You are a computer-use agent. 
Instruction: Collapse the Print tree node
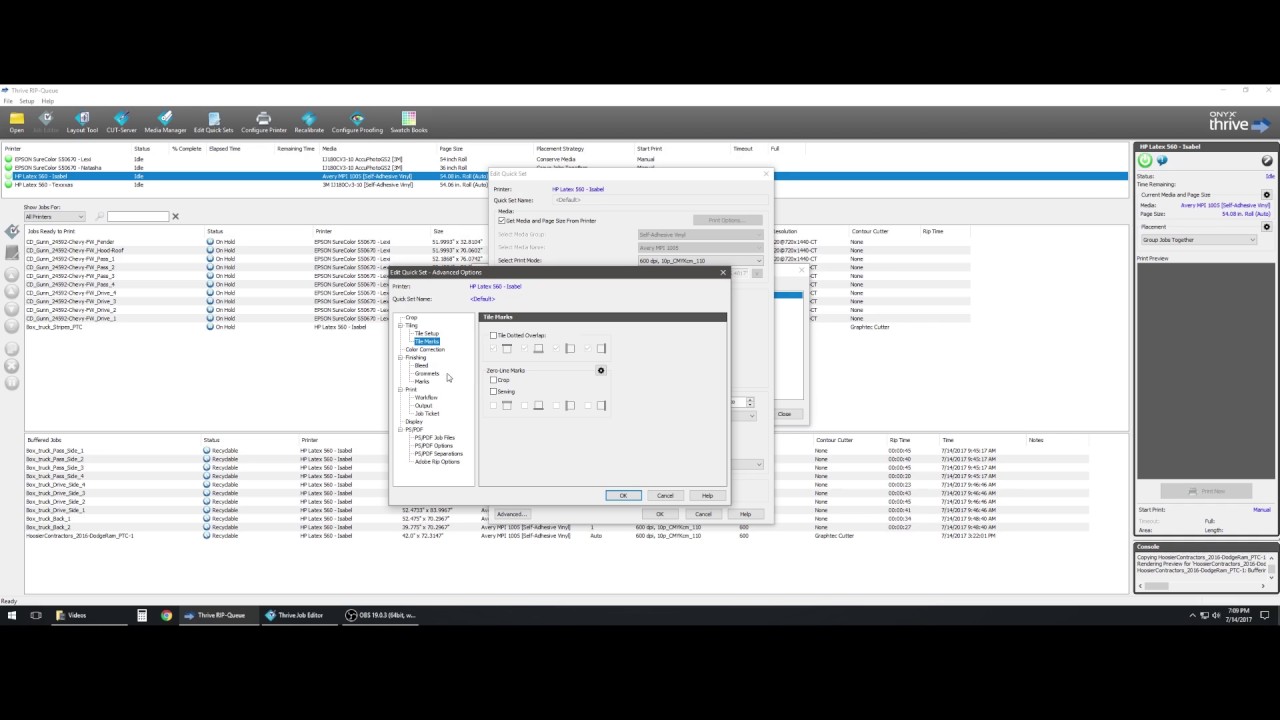[400, 390]
